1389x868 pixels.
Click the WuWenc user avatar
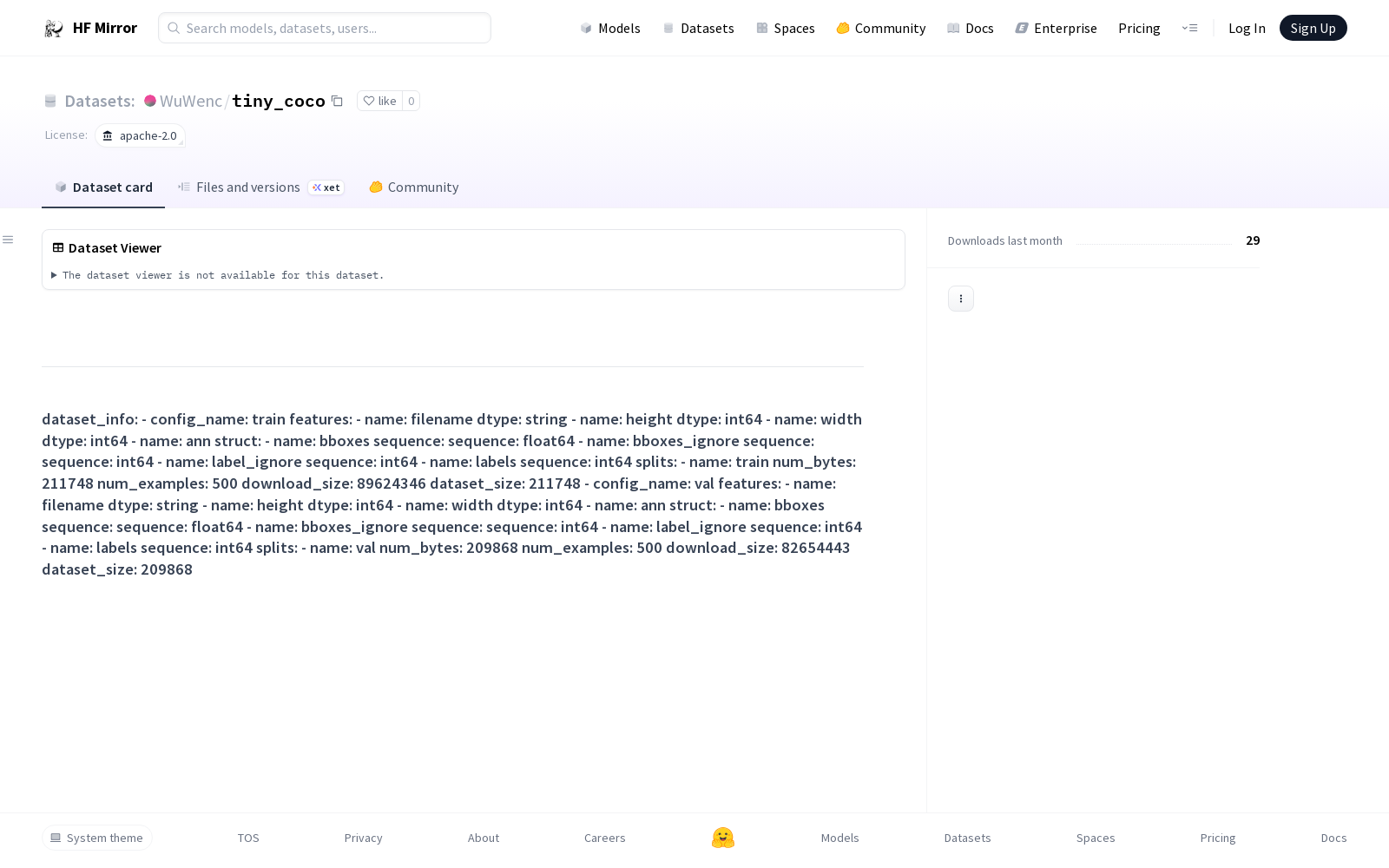(x=150, y=101)
